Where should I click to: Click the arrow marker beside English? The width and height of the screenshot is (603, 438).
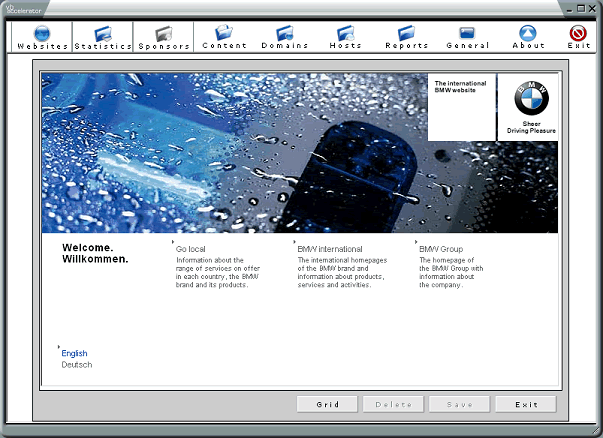tap(59, 347)
